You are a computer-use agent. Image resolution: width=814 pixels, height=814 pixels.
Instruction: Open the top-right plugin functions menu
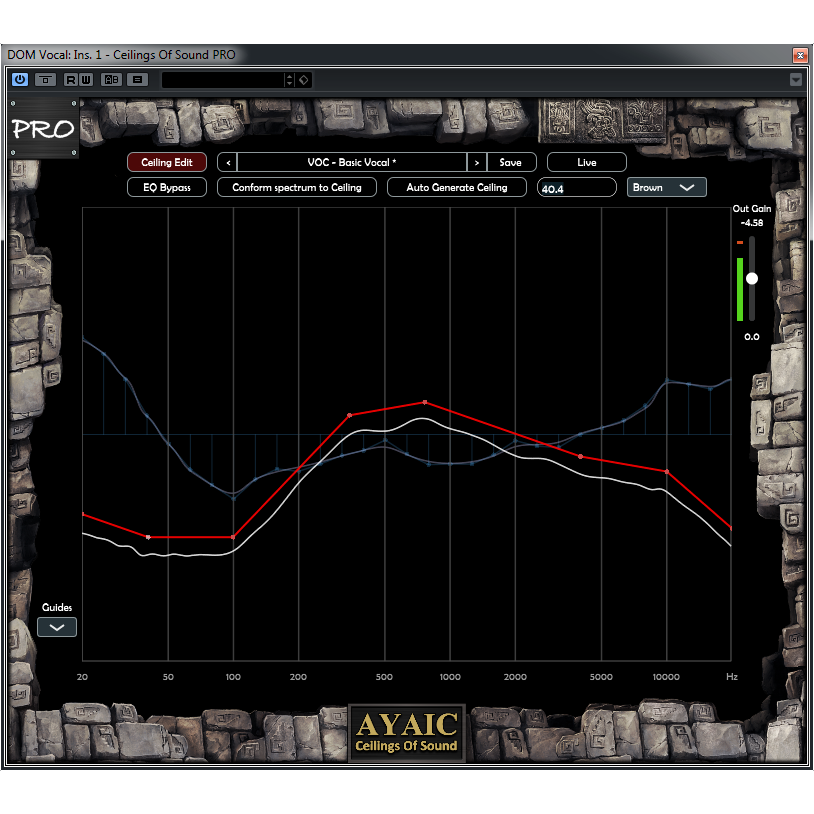tap(796, 79)
